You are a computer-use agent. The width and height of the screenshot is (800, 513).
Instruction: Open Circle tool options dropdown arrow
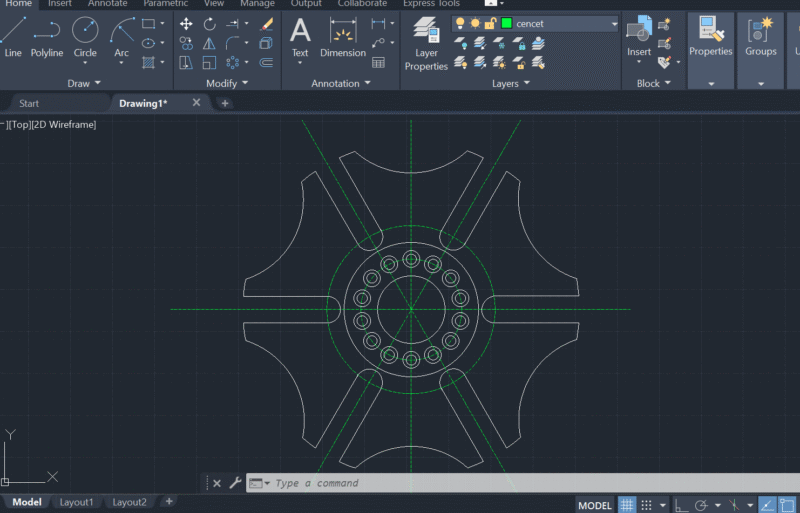(85, 63)
